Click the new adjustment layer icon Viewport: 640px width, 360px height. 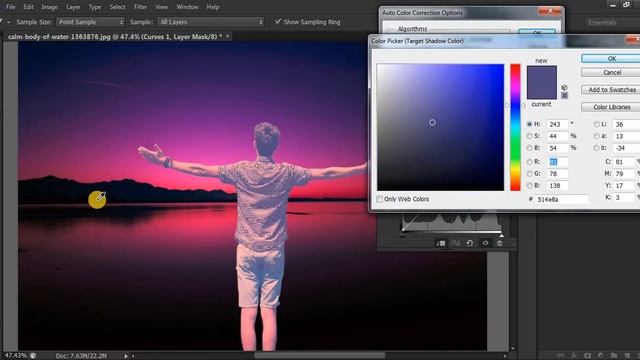(x=600, y=356)
